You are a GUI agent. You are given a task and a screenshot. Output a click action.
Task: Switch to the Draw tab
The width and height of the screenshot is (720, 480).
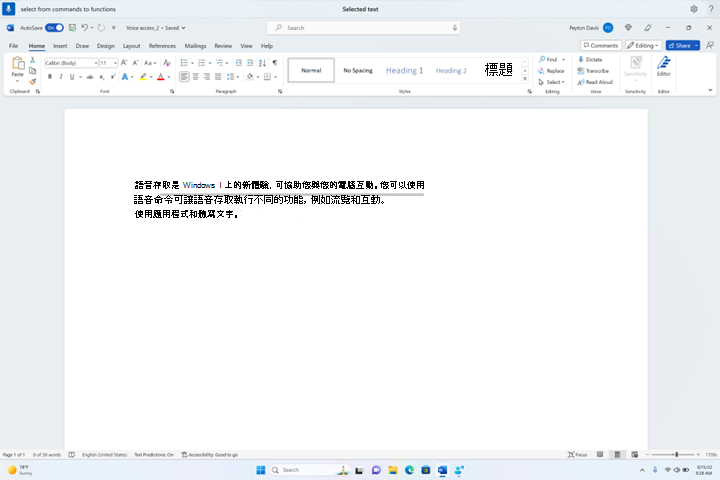(82, 46)
